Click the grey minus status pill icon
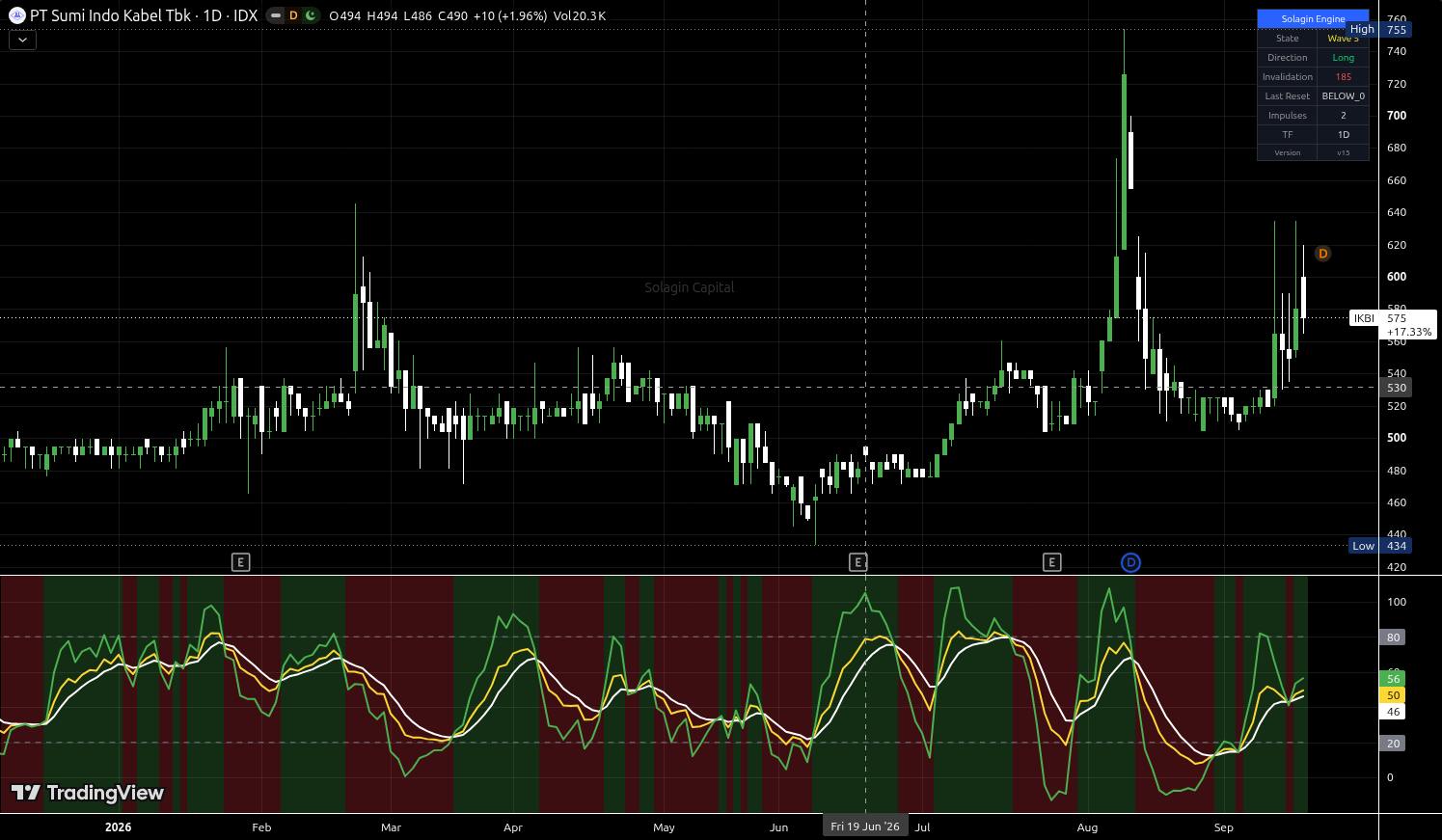This screenshot has height=840, width=1442. coord(276,15)
